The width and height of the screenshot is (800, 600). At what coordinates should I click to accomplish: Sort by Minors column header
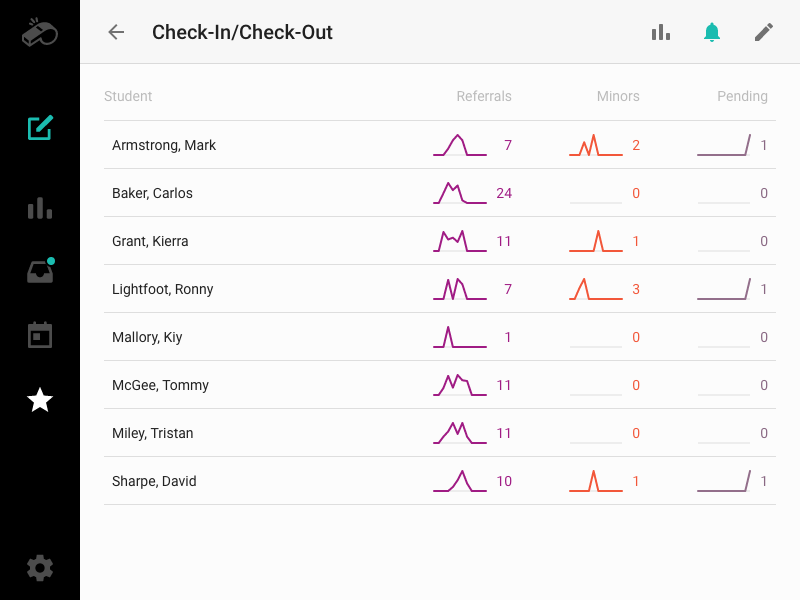(x=617, y=97)
